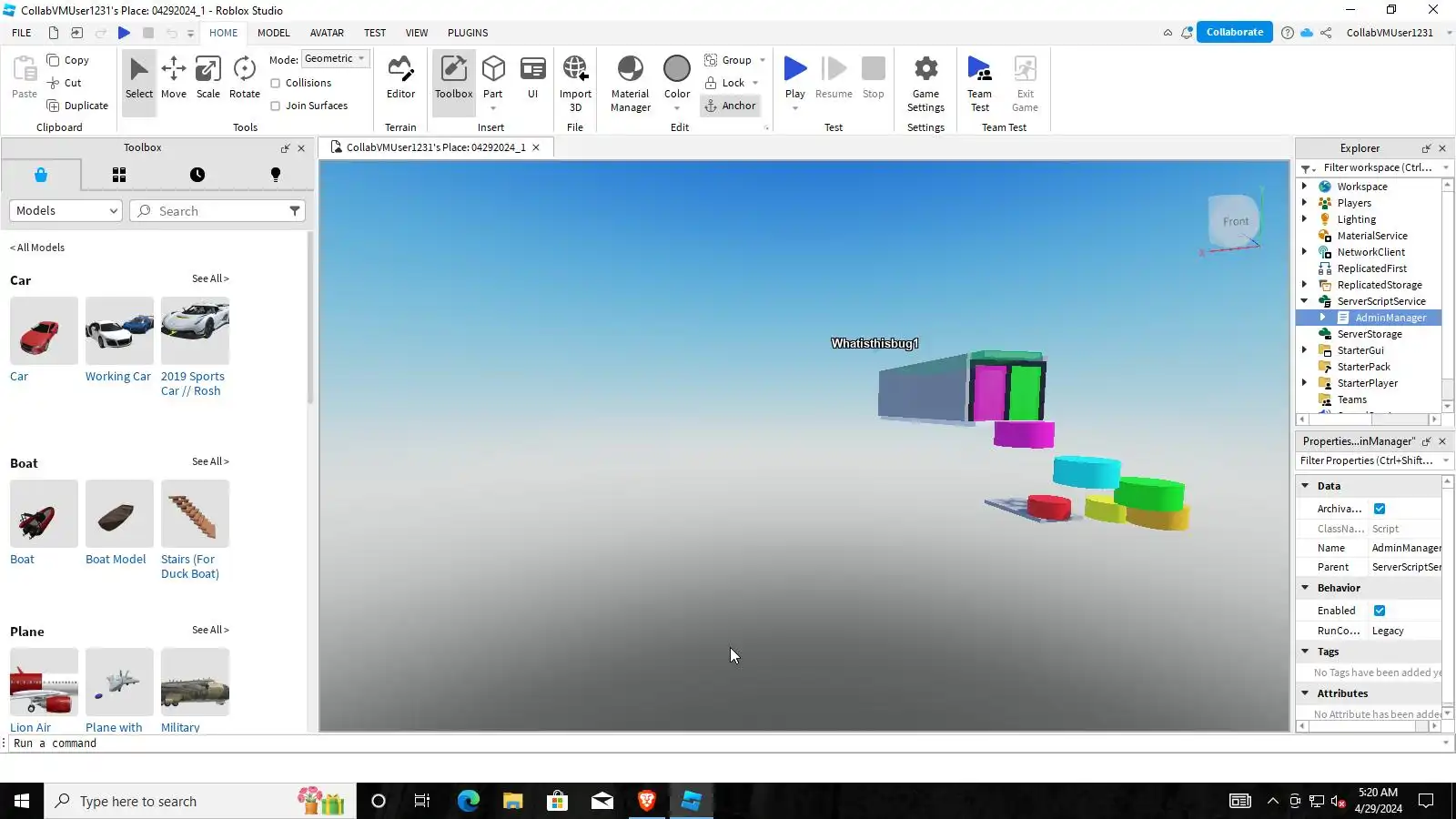Viewport: 1456px width, 819px height.
Task: Select the Scale tool
Action: point(207,78)
